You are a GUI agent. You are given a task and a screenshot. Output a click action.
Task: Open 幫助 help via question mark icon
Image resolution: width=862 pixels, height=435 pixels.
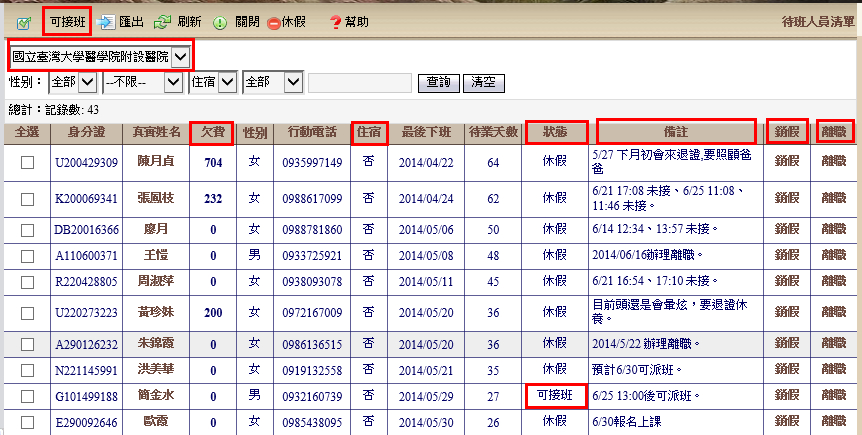click(335, 22)
